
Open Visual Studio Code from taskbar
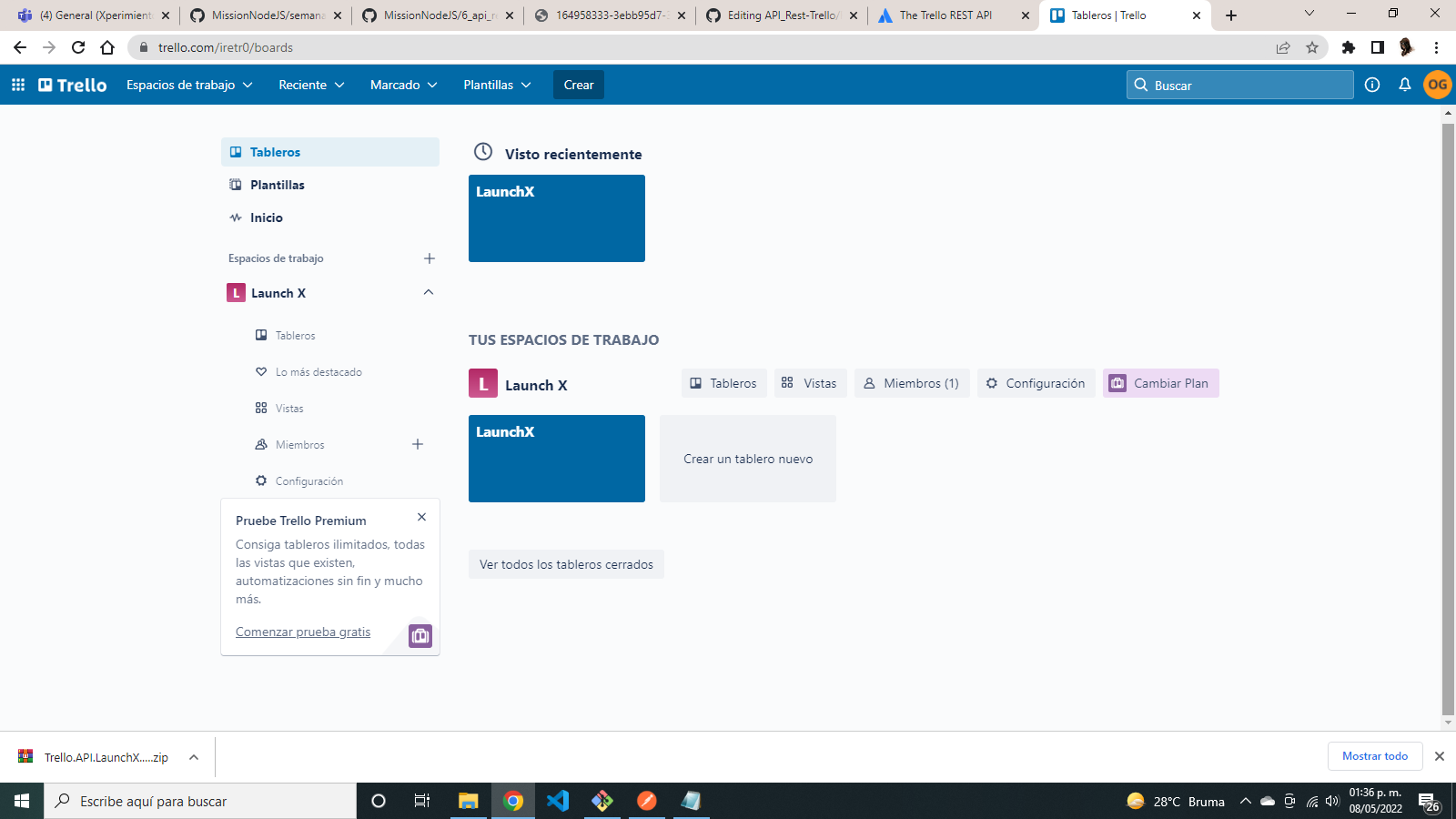click(558, 801)
